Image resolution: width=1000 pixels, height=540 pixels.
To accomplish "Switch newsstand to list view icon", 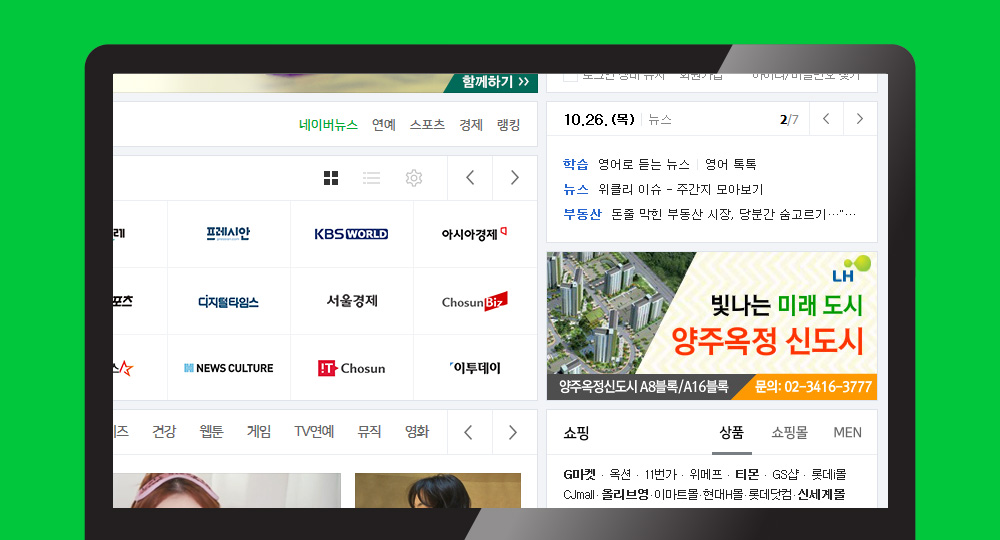I will 371,178.
